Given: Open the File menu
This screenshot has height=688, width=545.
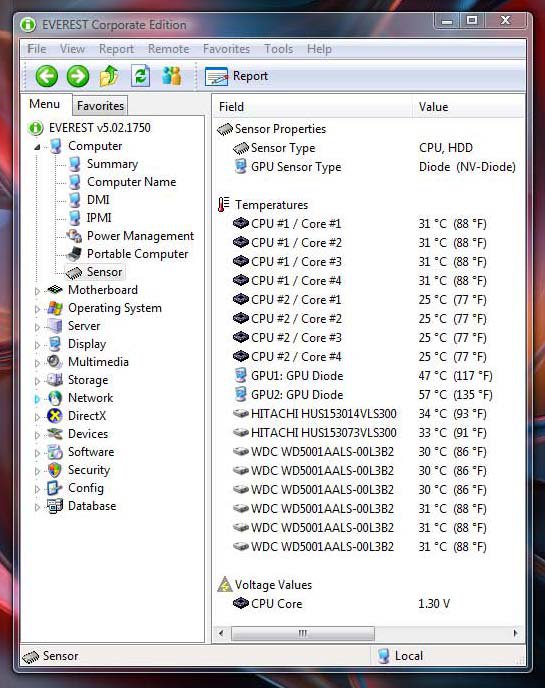Looking at the screenshot, I should pyautogui.click(x=36, y=49).
